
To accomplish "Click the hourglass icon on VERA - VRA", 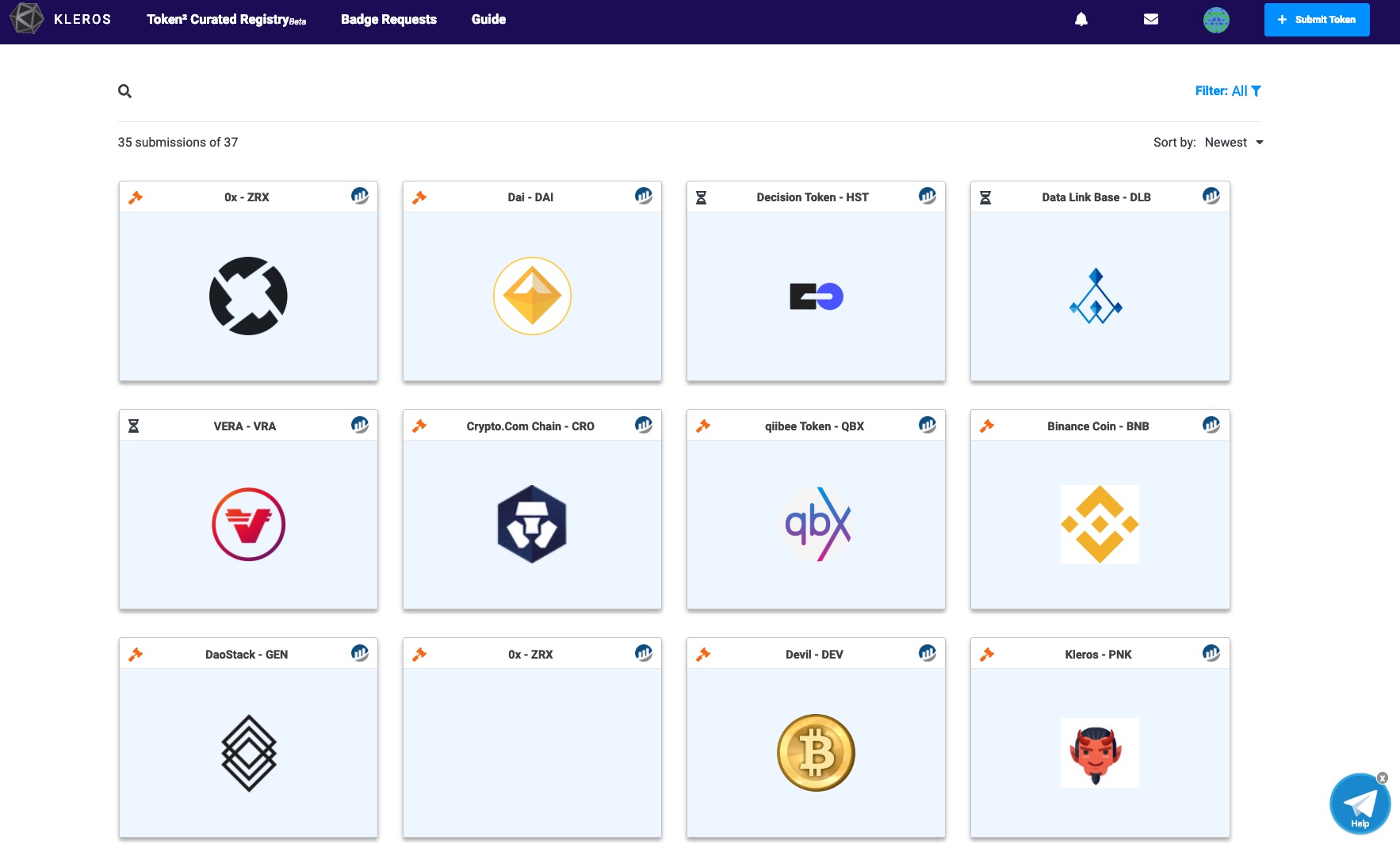I will click(133, 426).
